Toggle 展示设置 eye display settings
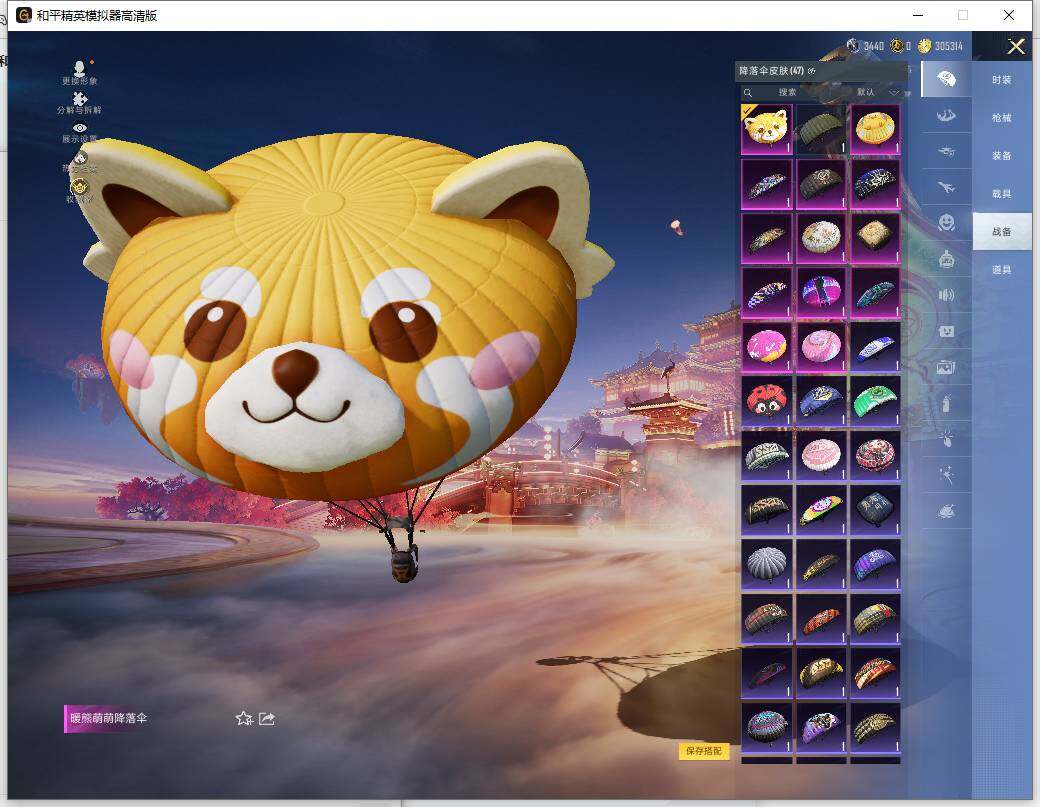Viewport: 1040px width, 807px height. tap(80, 132)
